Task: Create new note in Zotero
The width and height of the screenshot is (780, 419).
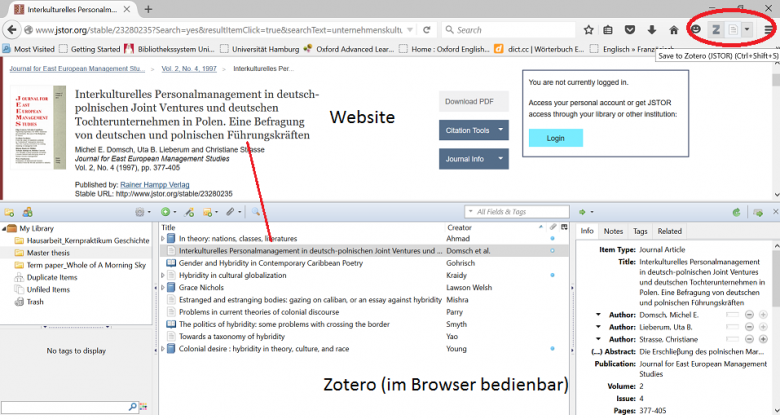Action: pyautogui.click(x=210, y=212)
